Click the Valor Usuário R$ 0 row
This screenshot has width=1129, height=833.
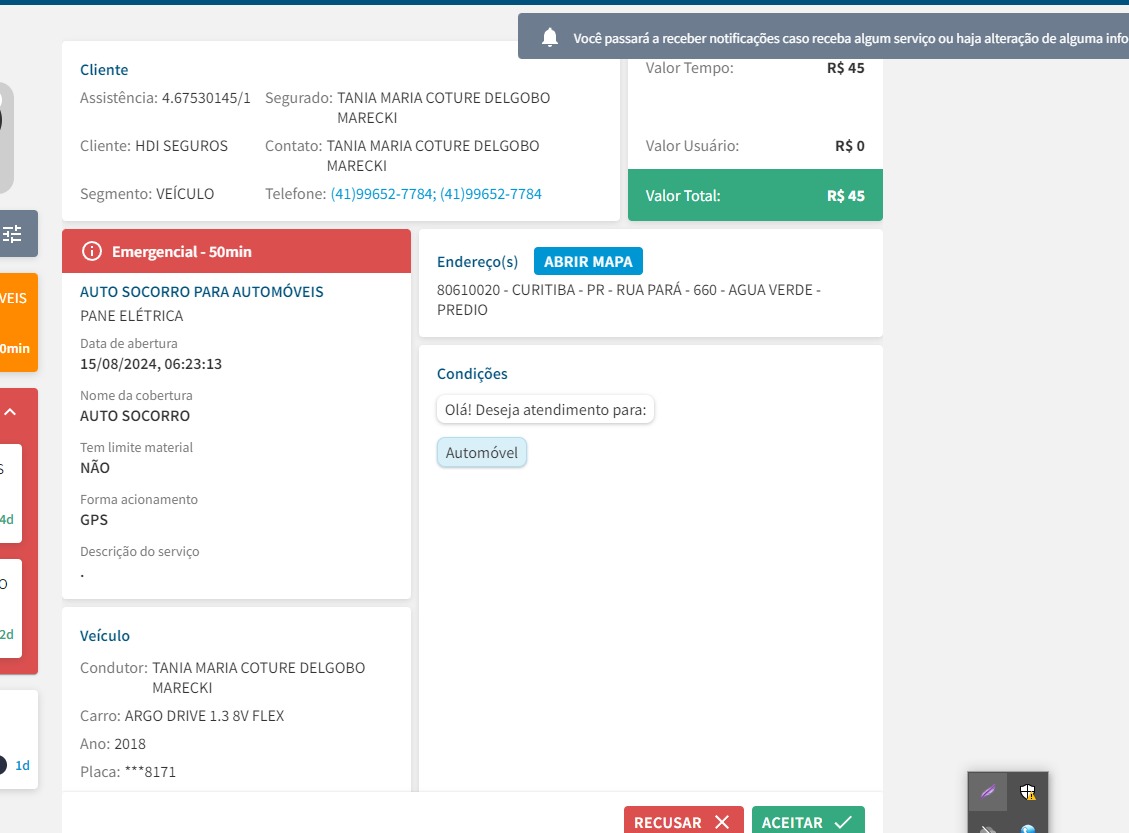(x=755, y=145)
